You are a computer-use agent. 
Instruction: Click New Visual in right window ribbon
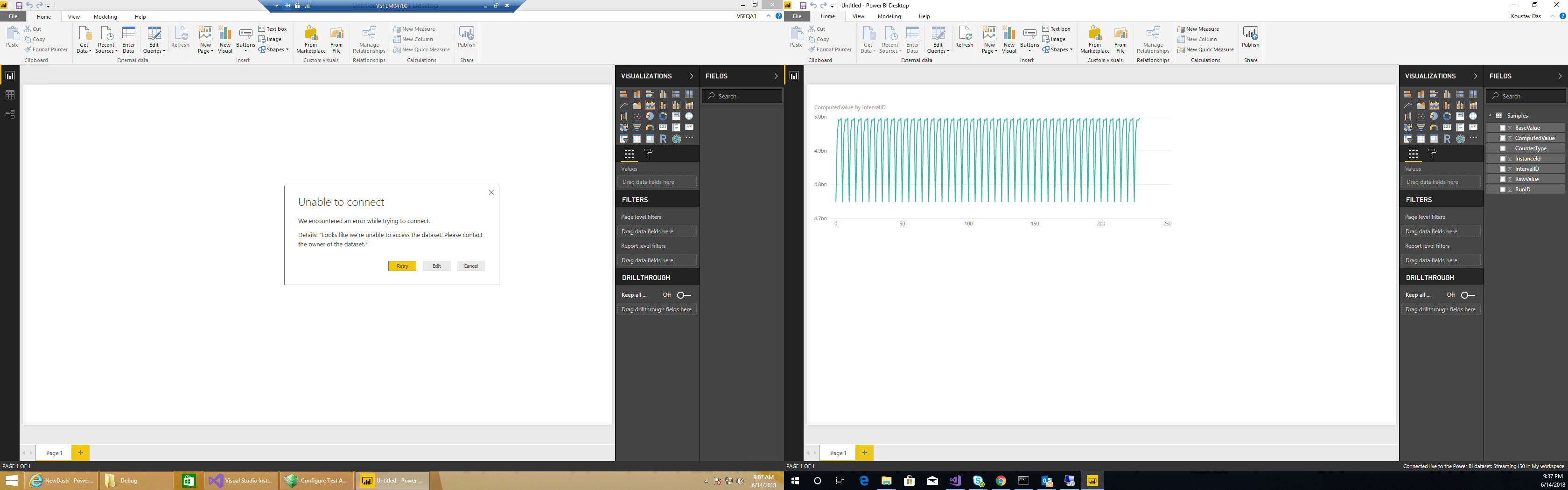[1009, 40]
